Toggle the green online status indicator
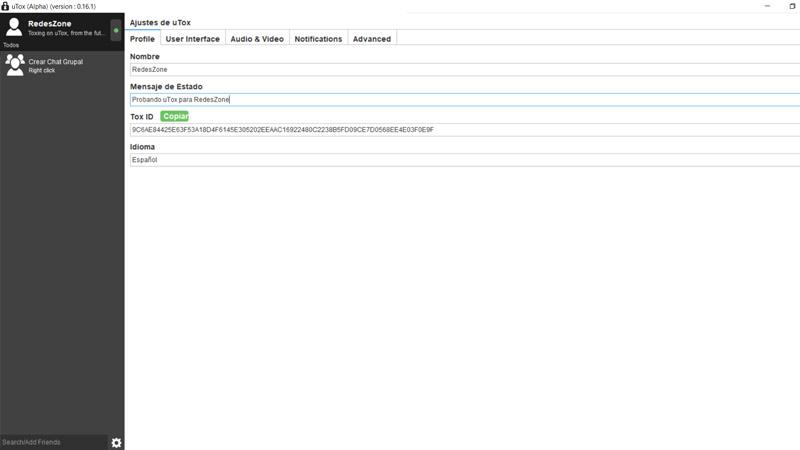This screenshot has width=800, height=450. coord(116,30)
